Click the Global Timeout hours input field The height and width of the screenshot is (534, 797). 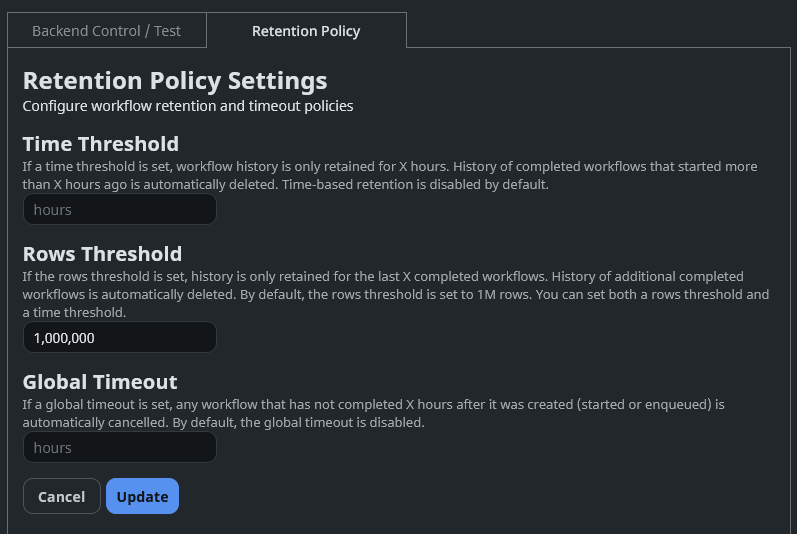pos(119,448)
